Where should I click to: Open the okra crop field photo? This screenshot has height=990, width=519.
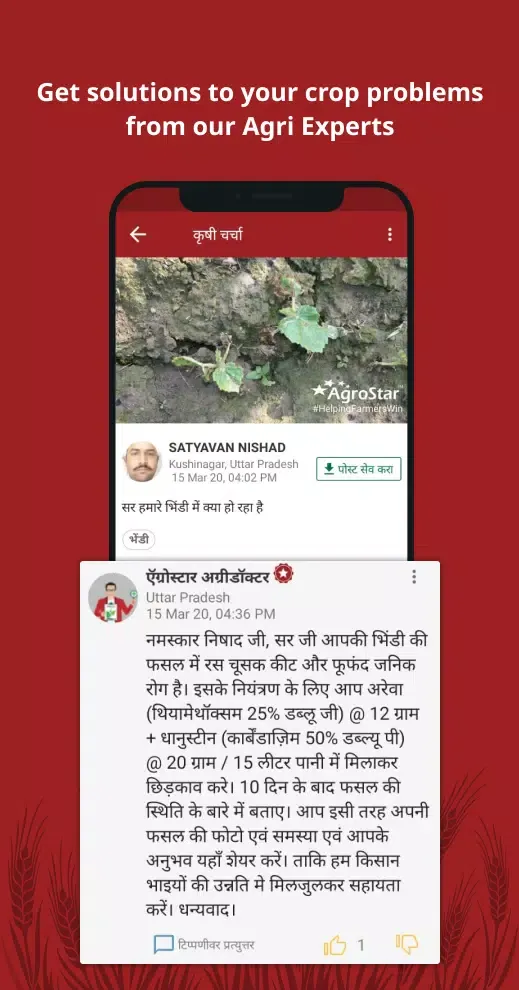(x=261, y=340)
